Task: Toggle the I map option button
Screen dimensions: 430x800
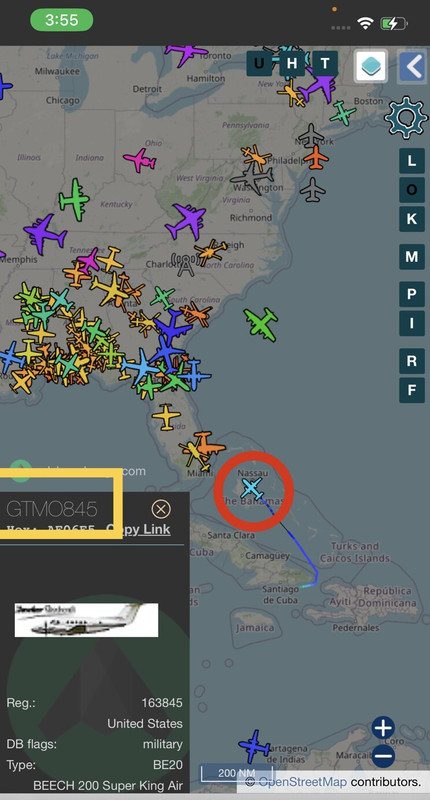Action: [412, 323]
